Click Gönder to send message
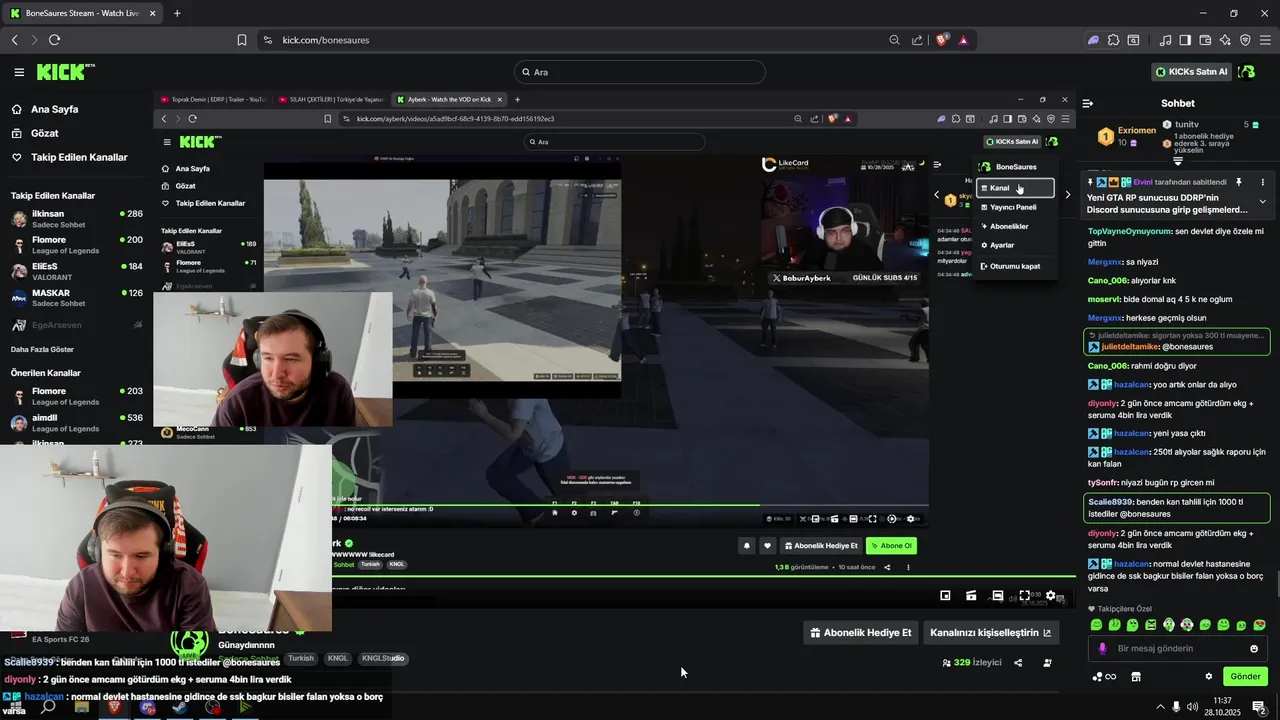 tap(1245, 677)
